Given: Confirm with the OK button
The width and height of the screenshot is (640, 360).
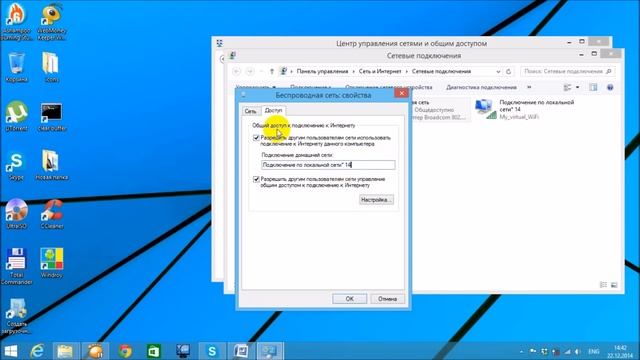Looking at the screenshot, I should coord(349,299).
